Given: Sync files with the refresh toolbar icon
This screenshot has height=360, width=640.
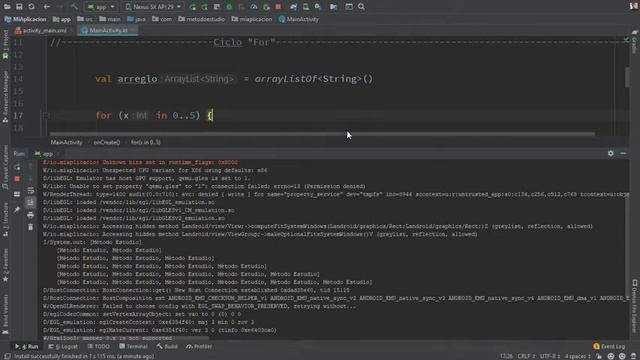Looking at the screenshot, I should tap(31, 7).
